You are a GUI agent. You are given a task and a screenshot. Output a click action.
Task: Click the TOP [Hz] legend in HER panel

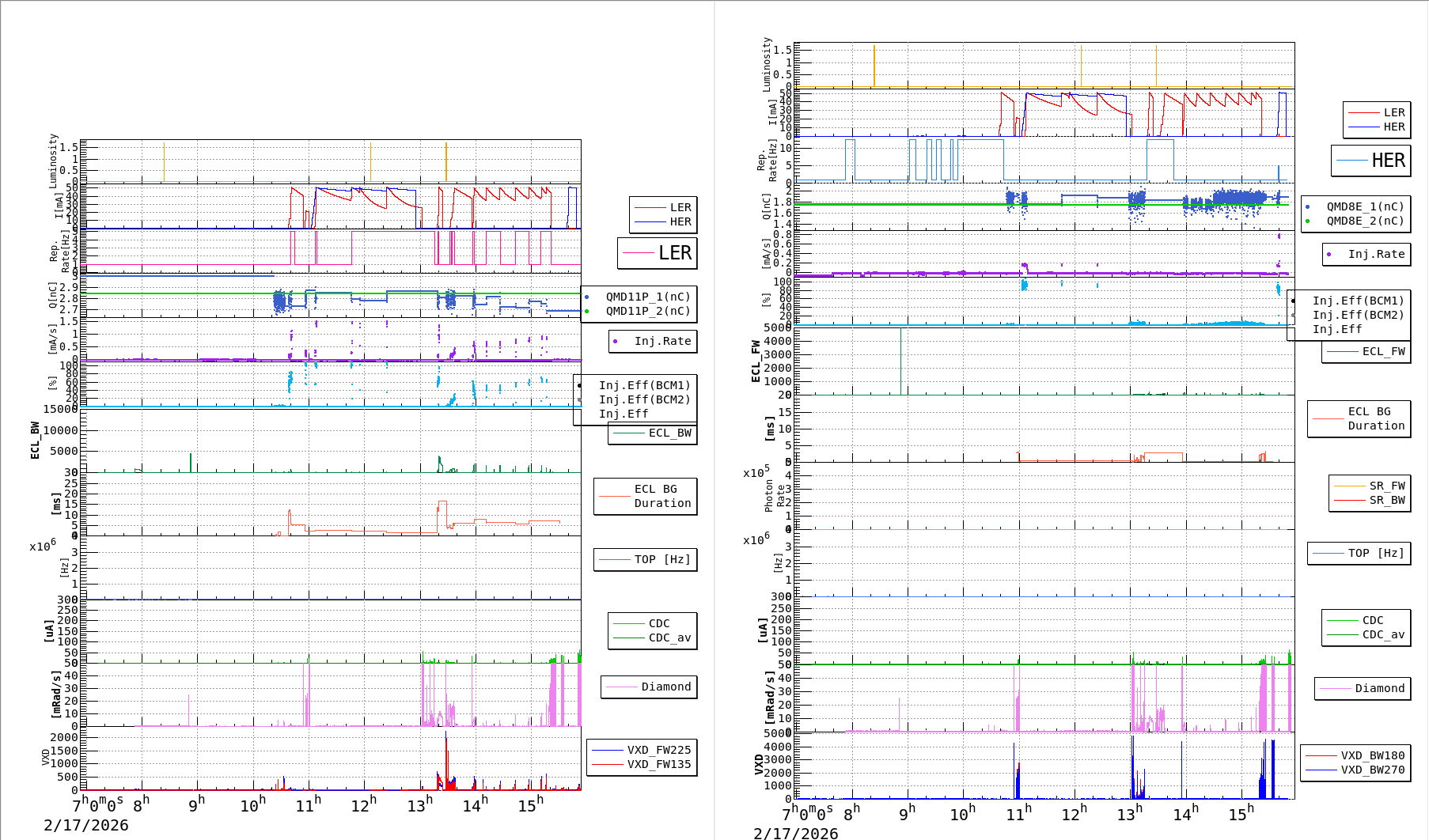[1359, 553]
